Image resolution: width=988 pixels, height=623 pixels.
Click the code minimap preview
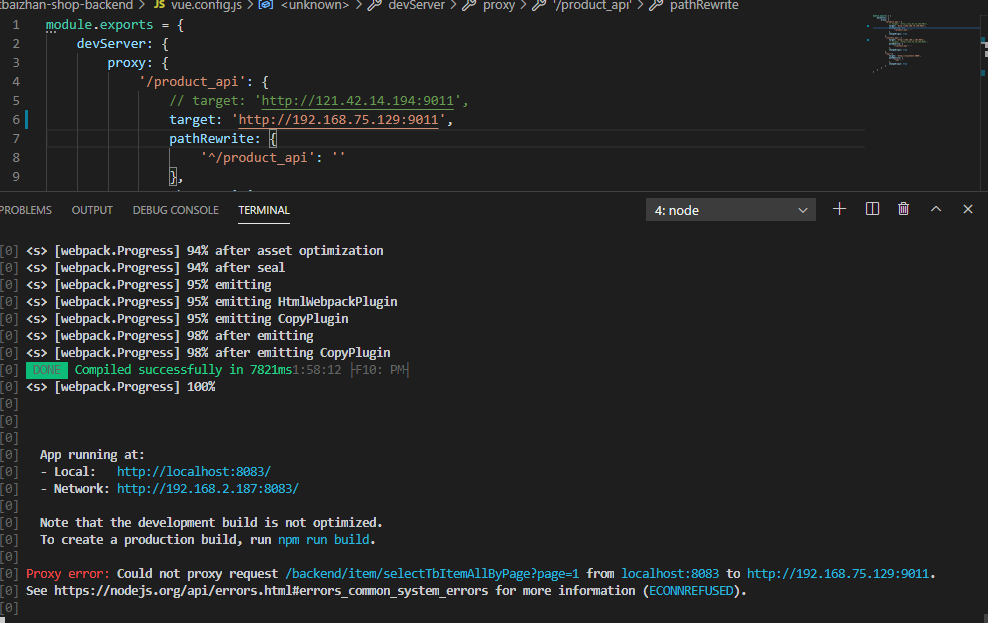click(x=900, y=41)
